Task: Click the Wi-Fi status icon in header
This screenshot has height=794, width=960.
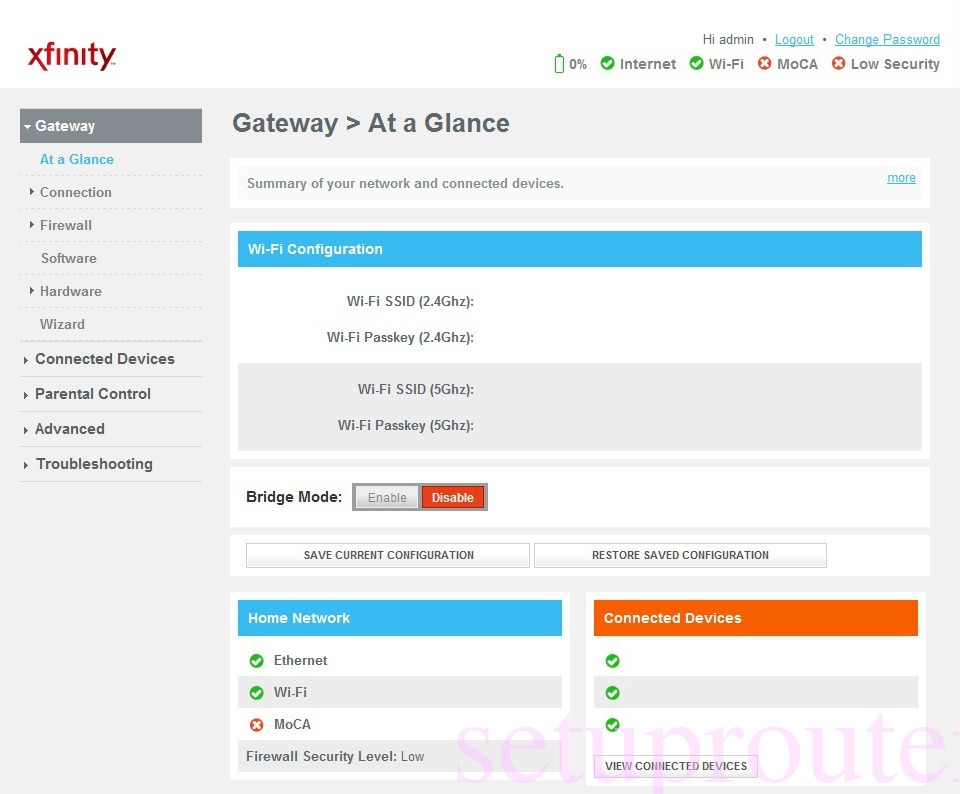Action: tap(697, 63)
